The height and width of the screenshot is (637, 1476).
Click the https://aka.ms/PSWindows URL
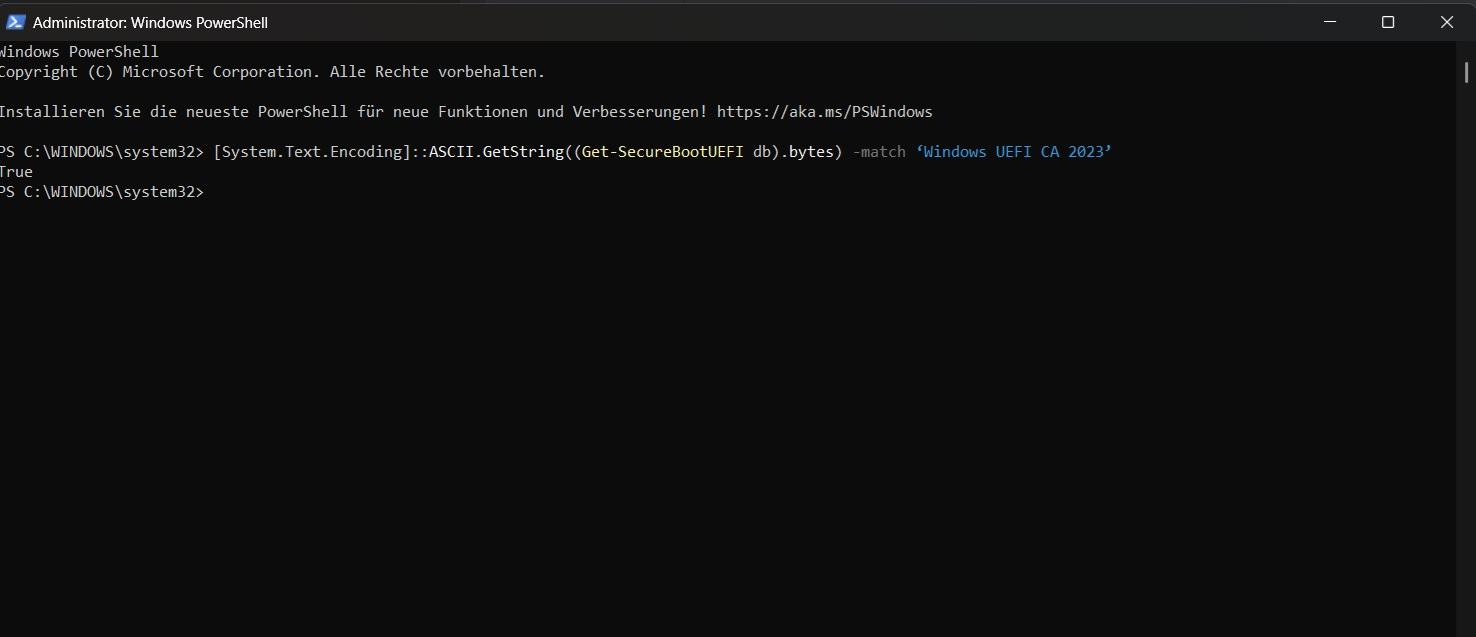(x=824, y=112)
